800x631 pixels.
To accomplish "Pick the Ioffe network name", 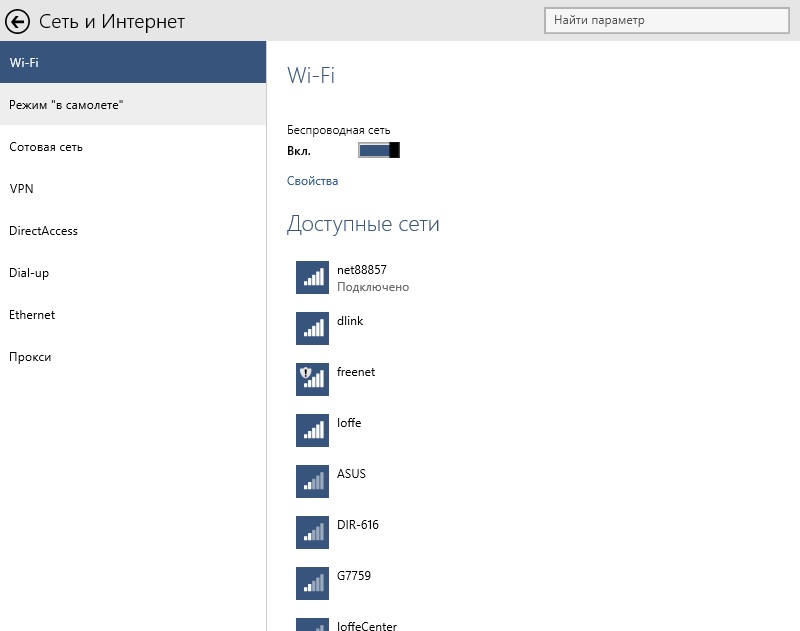I will [x=349, y=423].
